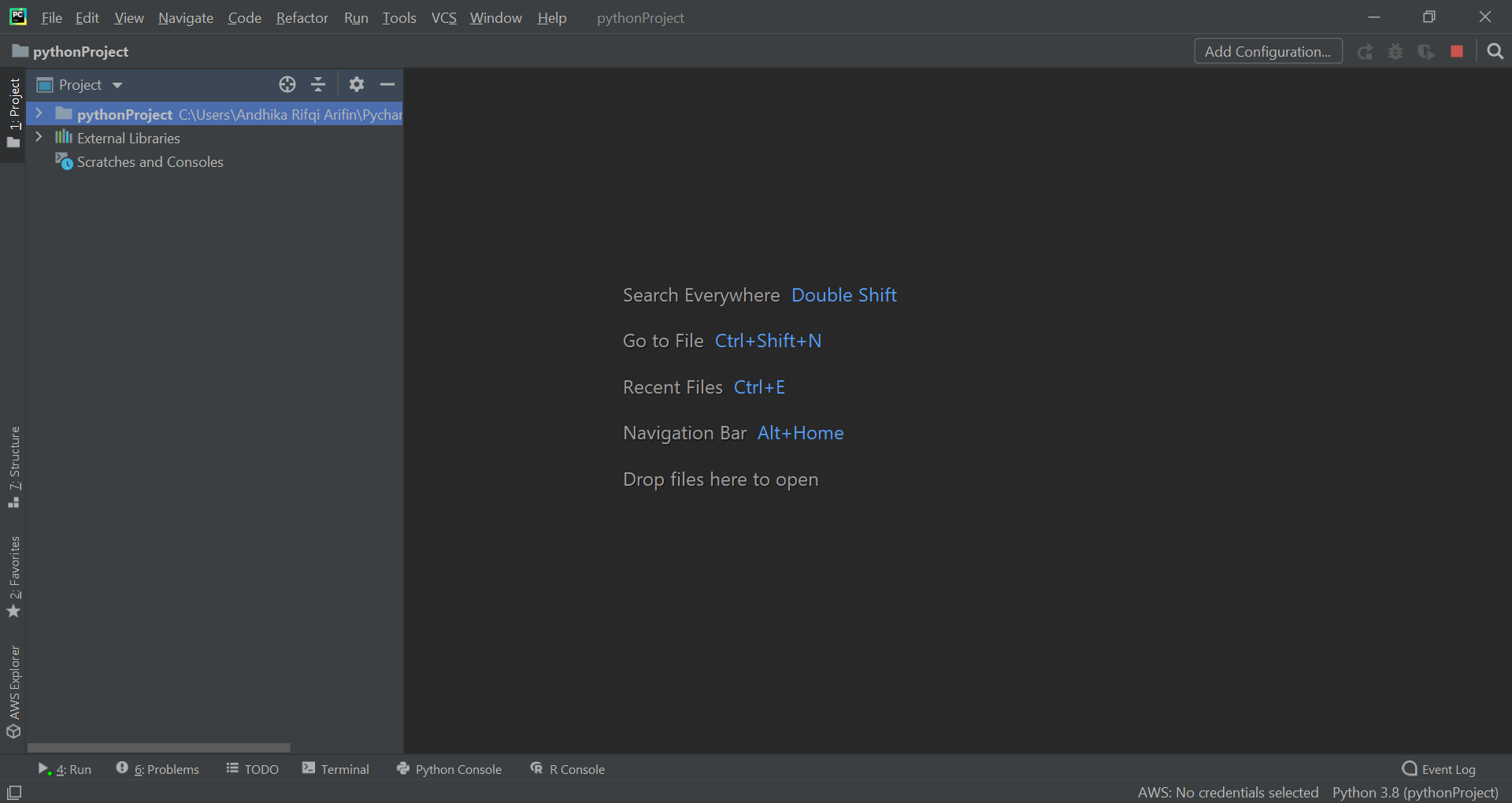This screenshot has height=803, width=1512.
Task: Open Project panel settings gear
Action: 356,84
